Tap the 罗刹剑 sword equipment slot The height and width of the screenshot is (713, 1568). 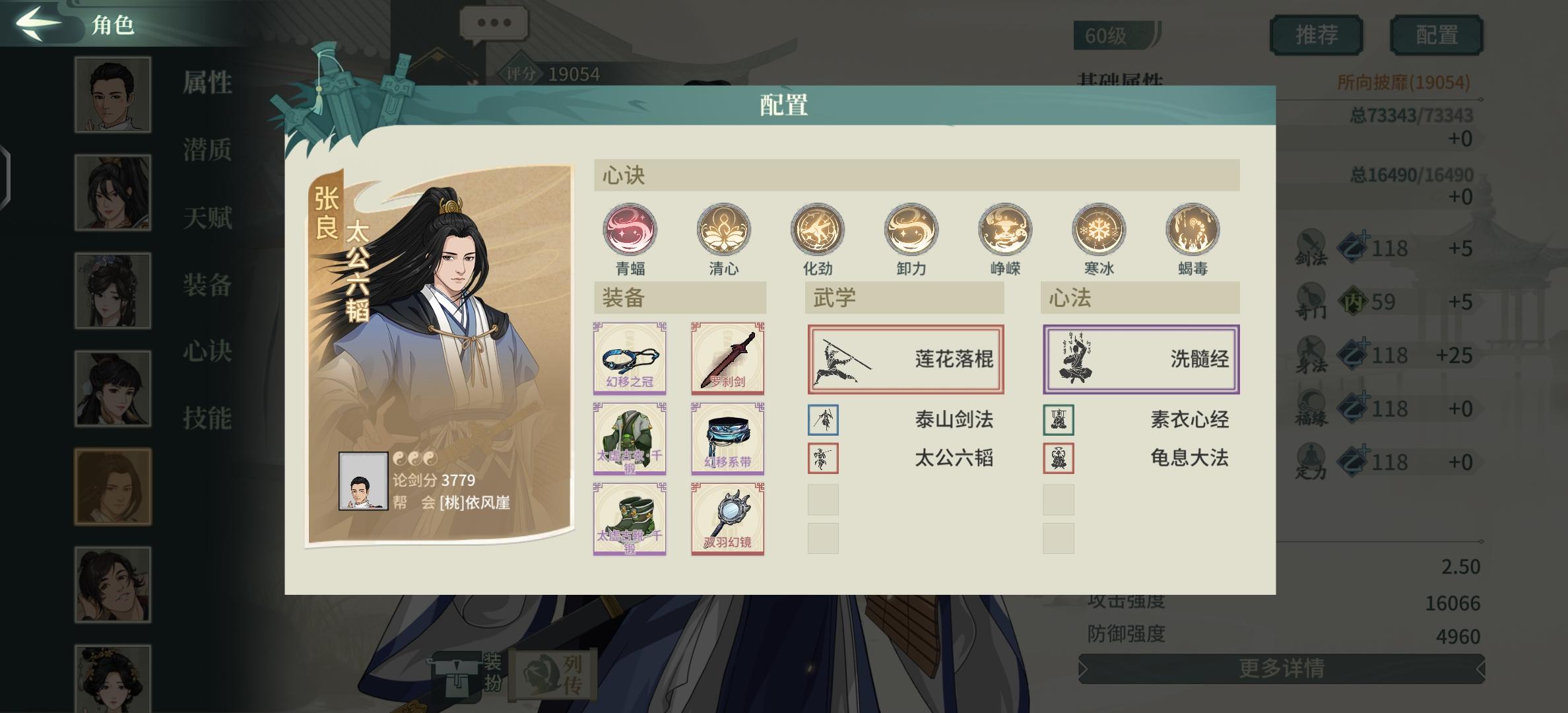coord(727,358)
